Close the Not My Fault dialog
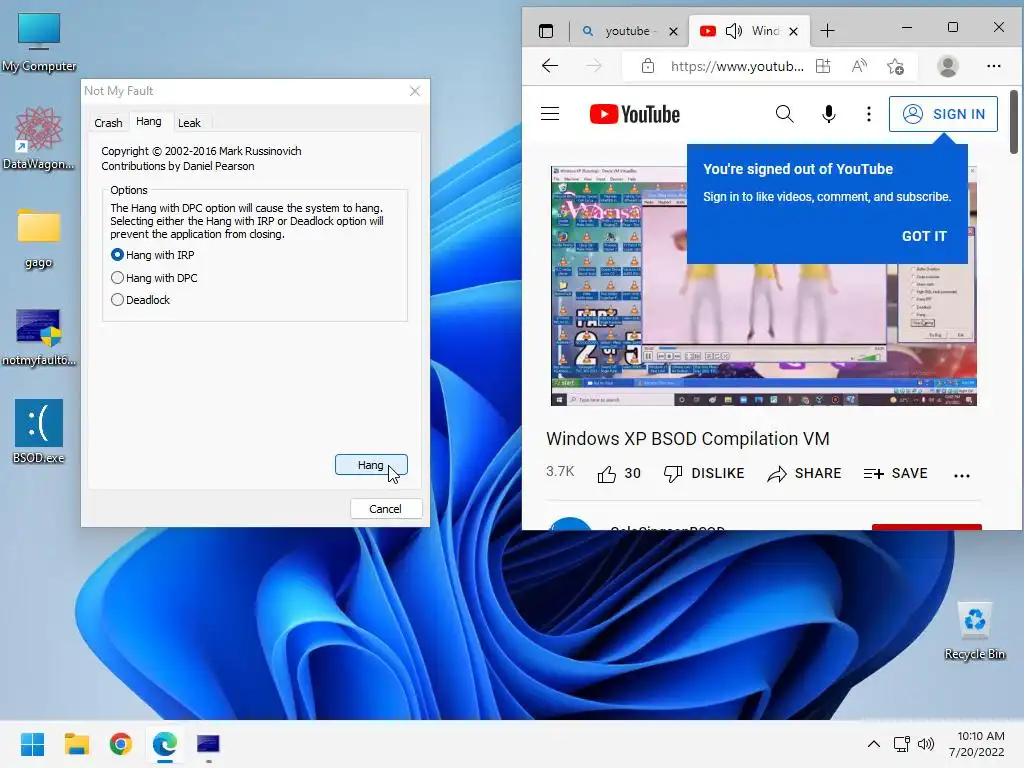Viewport: 1024px width, 768px height. tap(415, 91)
